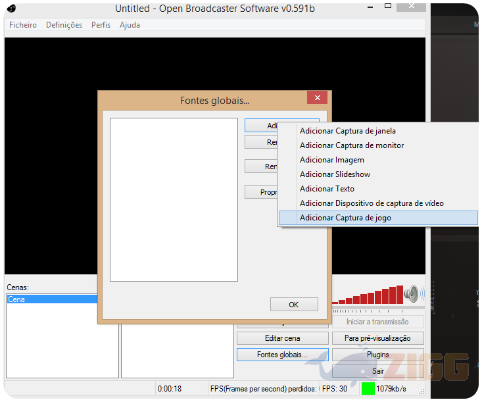The height and width of the screenshot is (402, 482).
Task: Click the green stream status indicator
Action: click(368, 389)
